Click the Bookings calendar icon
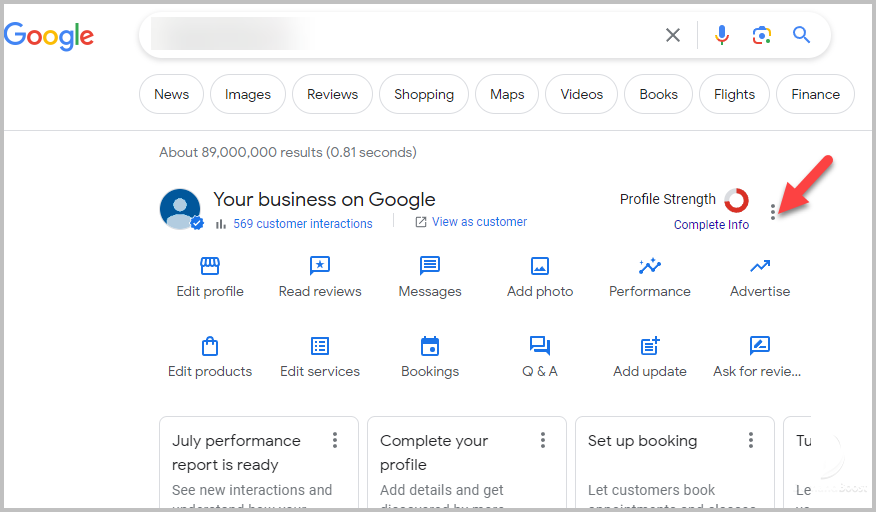 coord(430,346)
